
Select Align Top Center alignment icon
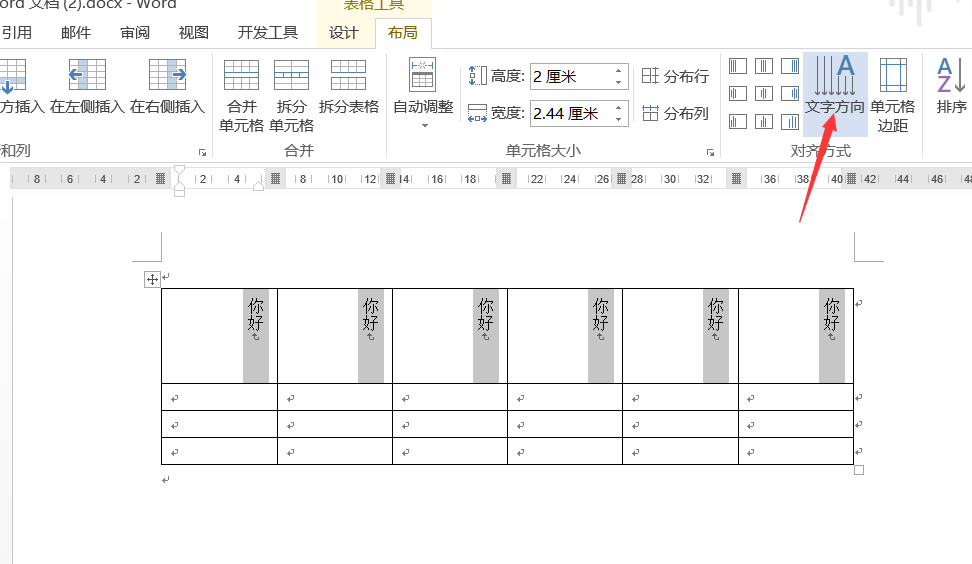[x=764, y=66]
